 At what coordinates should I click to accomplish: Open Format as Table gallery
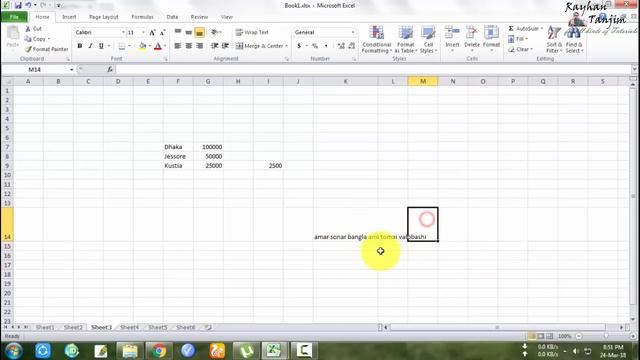[x=405, y=39]
